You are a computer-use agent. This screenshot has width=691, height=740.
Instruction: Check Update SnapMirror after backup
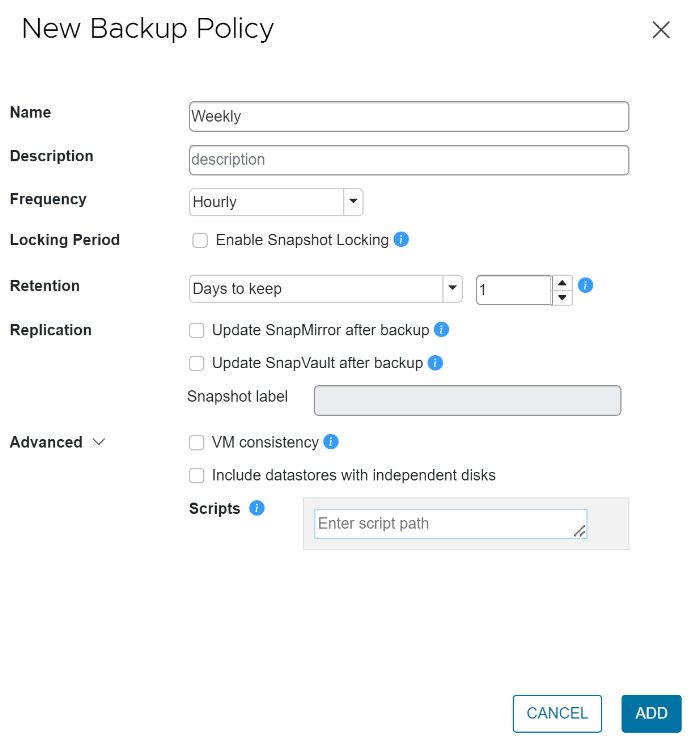[197, 330]
